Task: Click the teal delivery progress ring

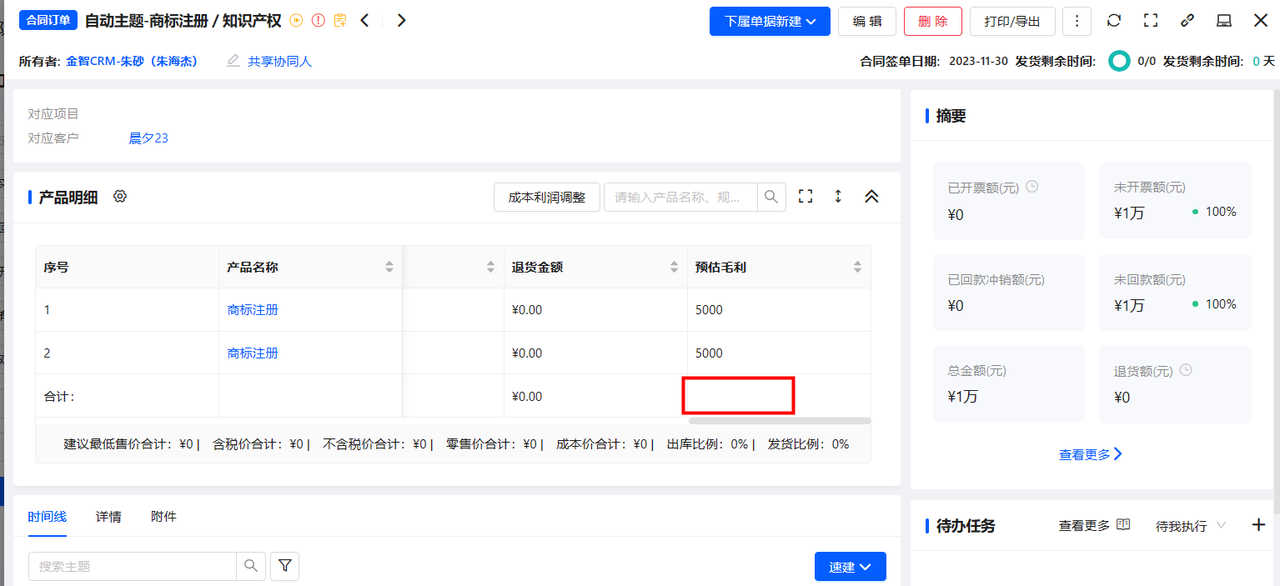Action: pyautogui.click(x=1120, y=61)
